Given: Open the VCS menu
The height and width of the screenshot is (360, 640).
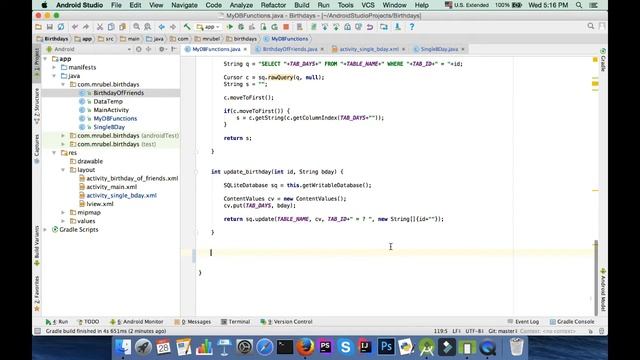Looking at the screenshot, I should [x=368, y=5].
